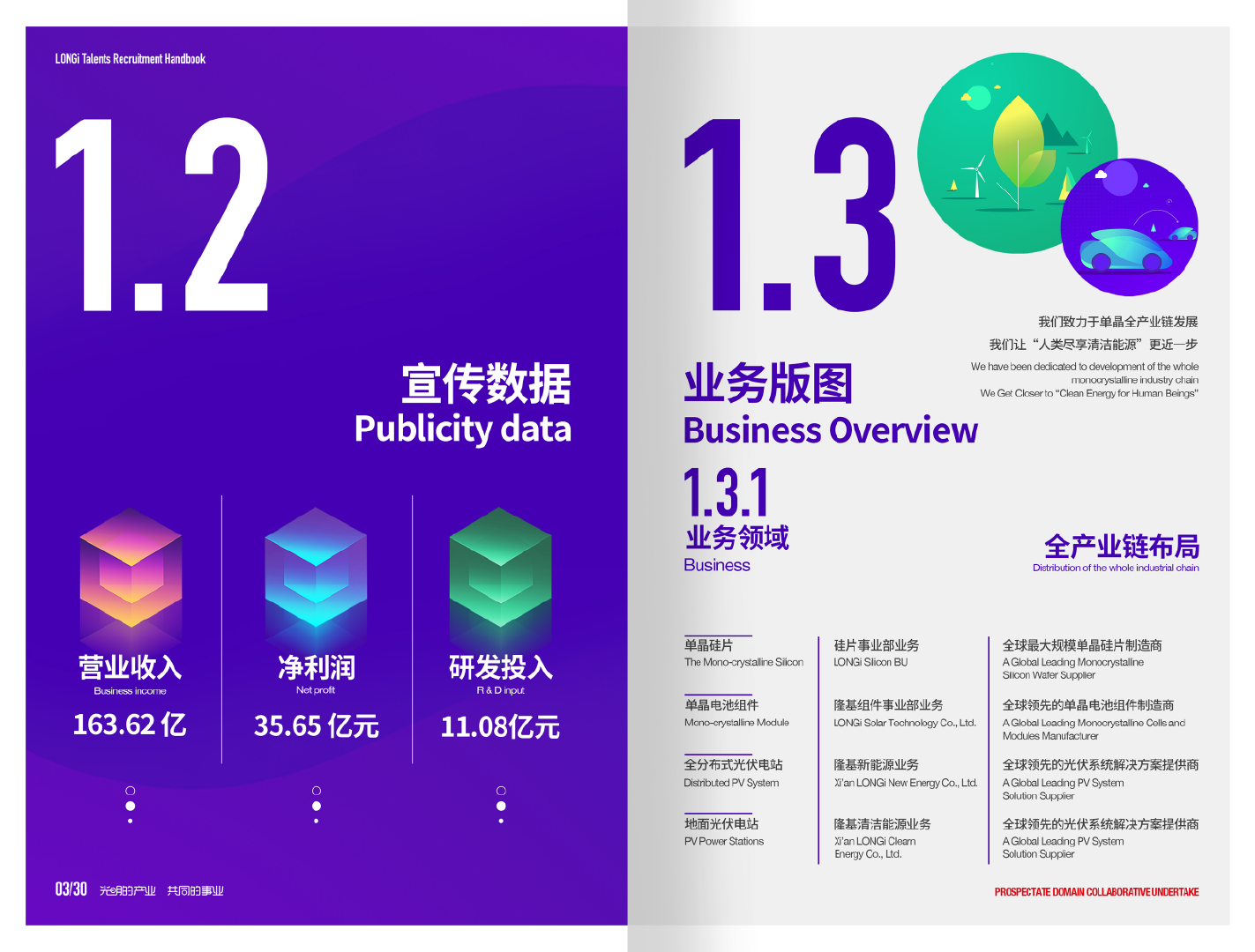Select the 地面光伏电站 PV Power Stations entry
Viewport: 1255px width, 952px height.
point(723,832)
